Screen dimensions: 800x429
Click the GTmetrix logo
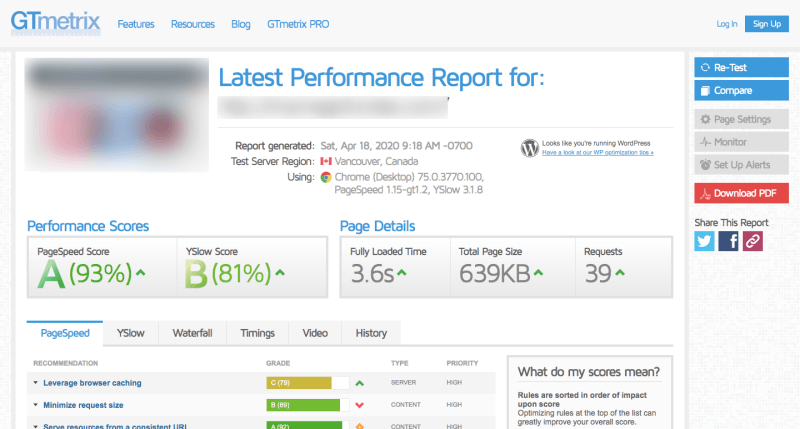(x=56, y=23)
